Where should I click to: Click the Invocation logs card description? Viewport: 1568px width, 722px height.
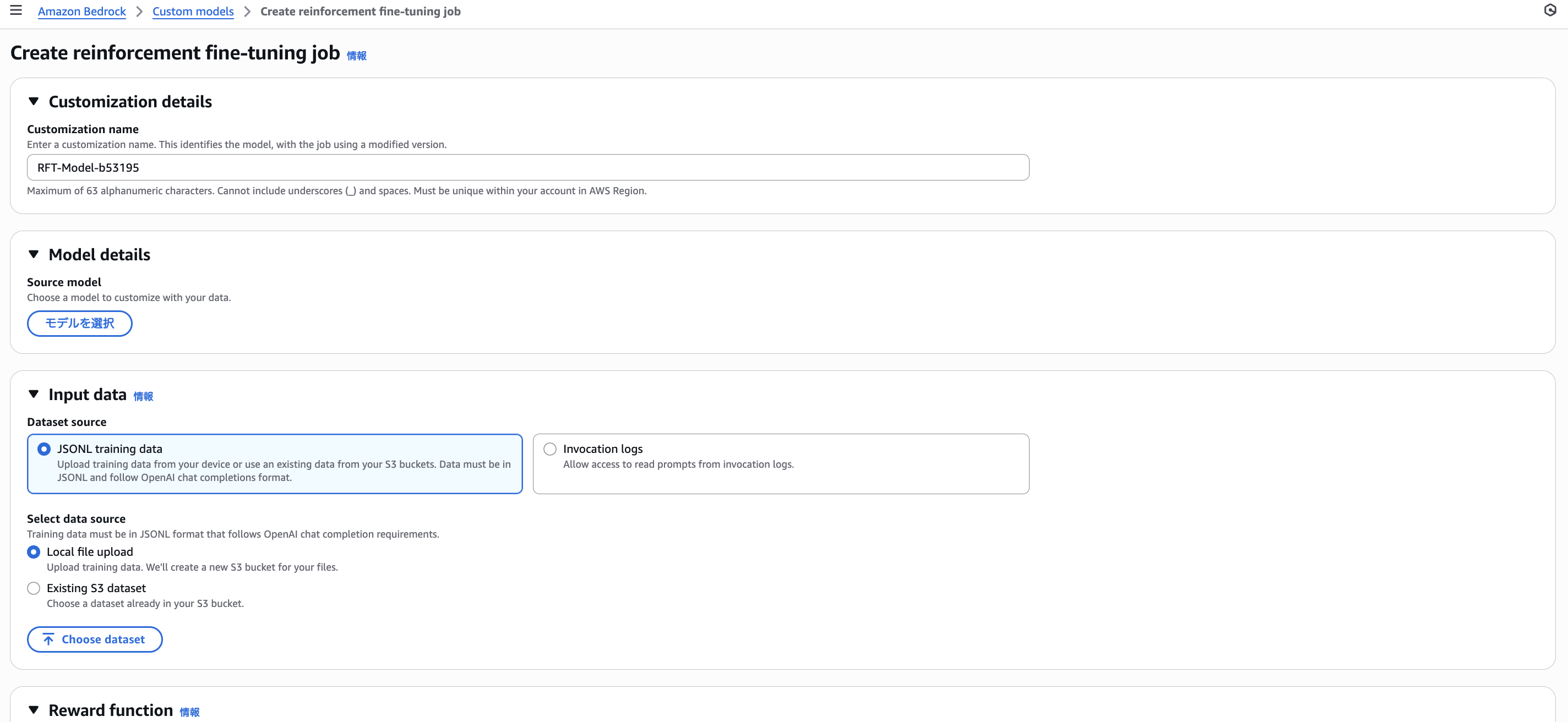(x=678, y=464)
